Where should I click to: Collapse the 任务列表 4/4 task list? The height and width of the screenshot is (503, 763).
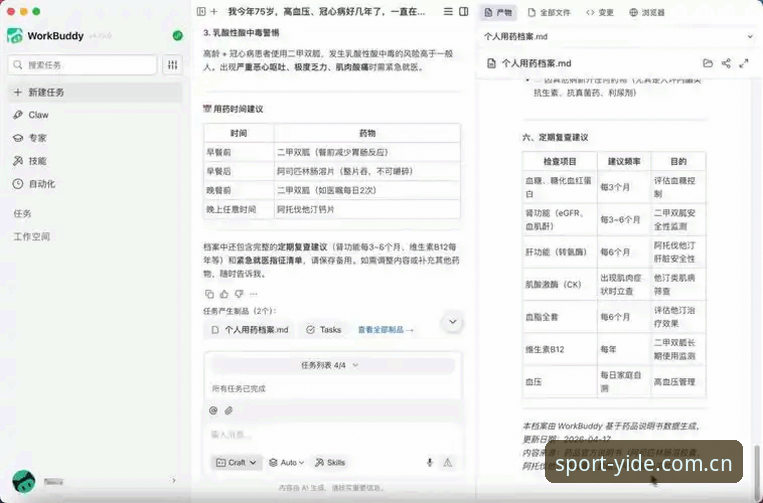click(332, 365)
